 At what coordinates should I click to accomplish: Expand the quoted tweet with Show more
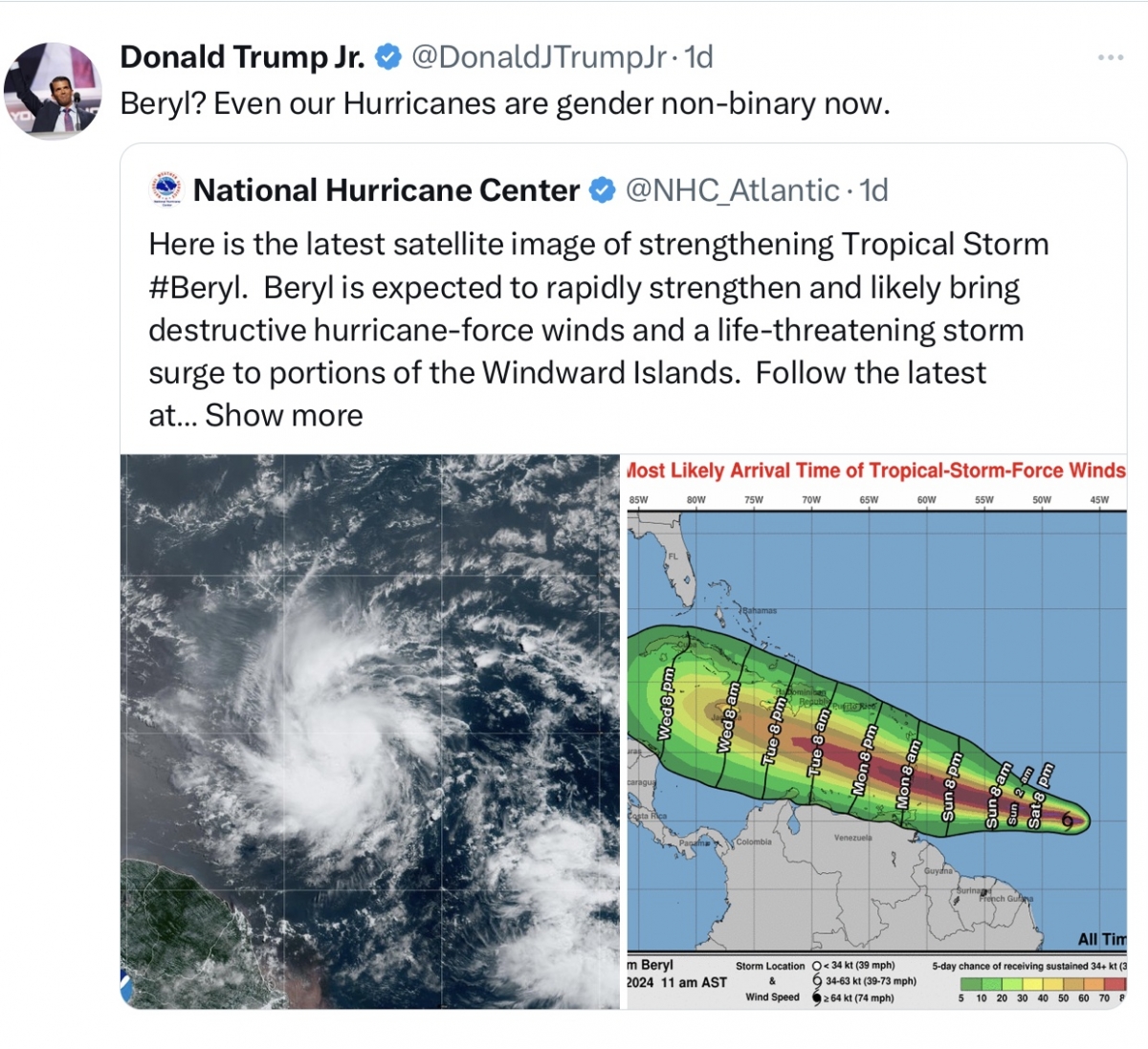(284, 415)
